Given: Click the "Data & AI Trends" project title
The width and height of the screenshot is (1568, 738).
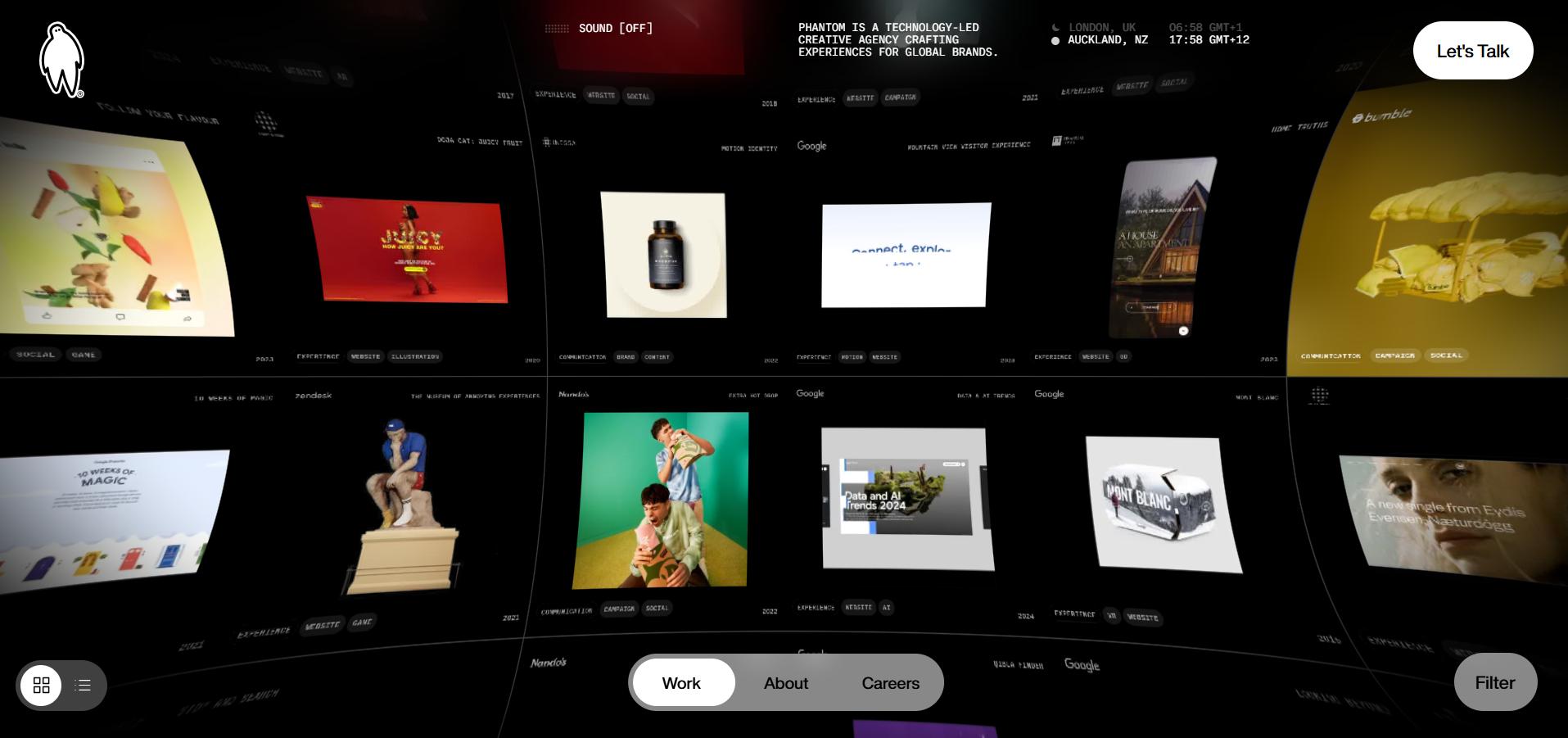Looking at the screenshot, I should tap(986, 396).
